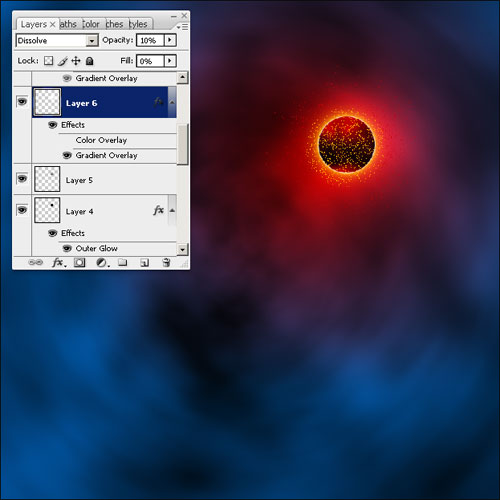500x500 pixels.
Task: Select Layer 4 thumbnail
Action: click(x=47, y=210)
